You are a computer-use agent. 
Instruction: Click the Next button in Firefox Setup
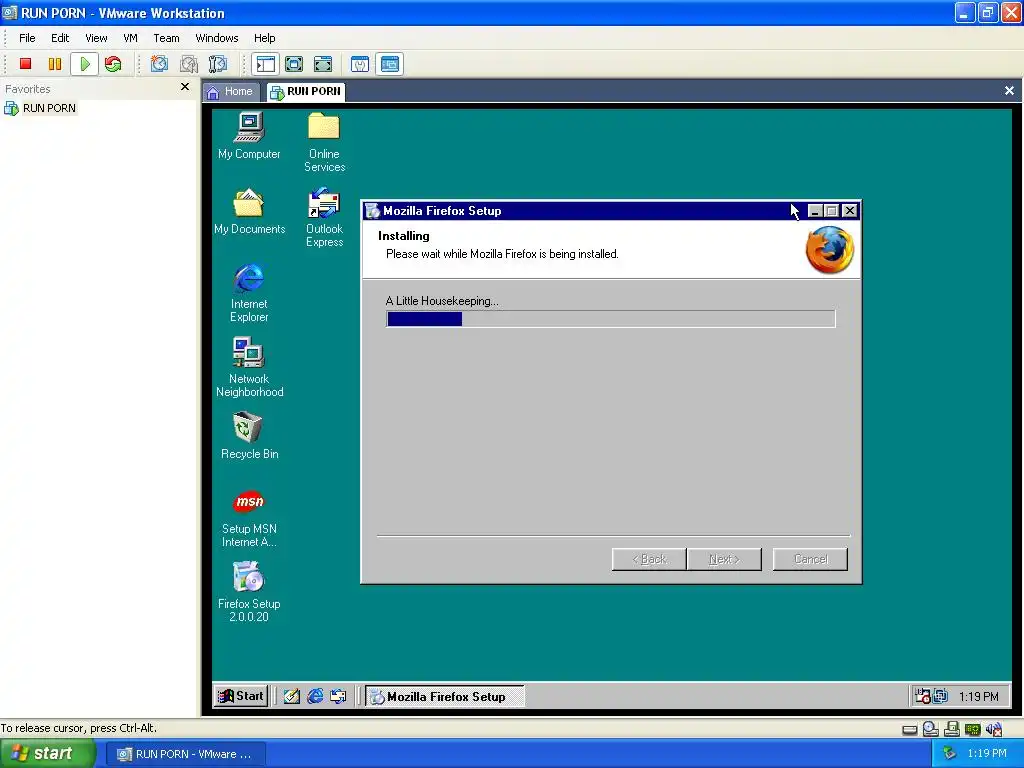(724, 559)
